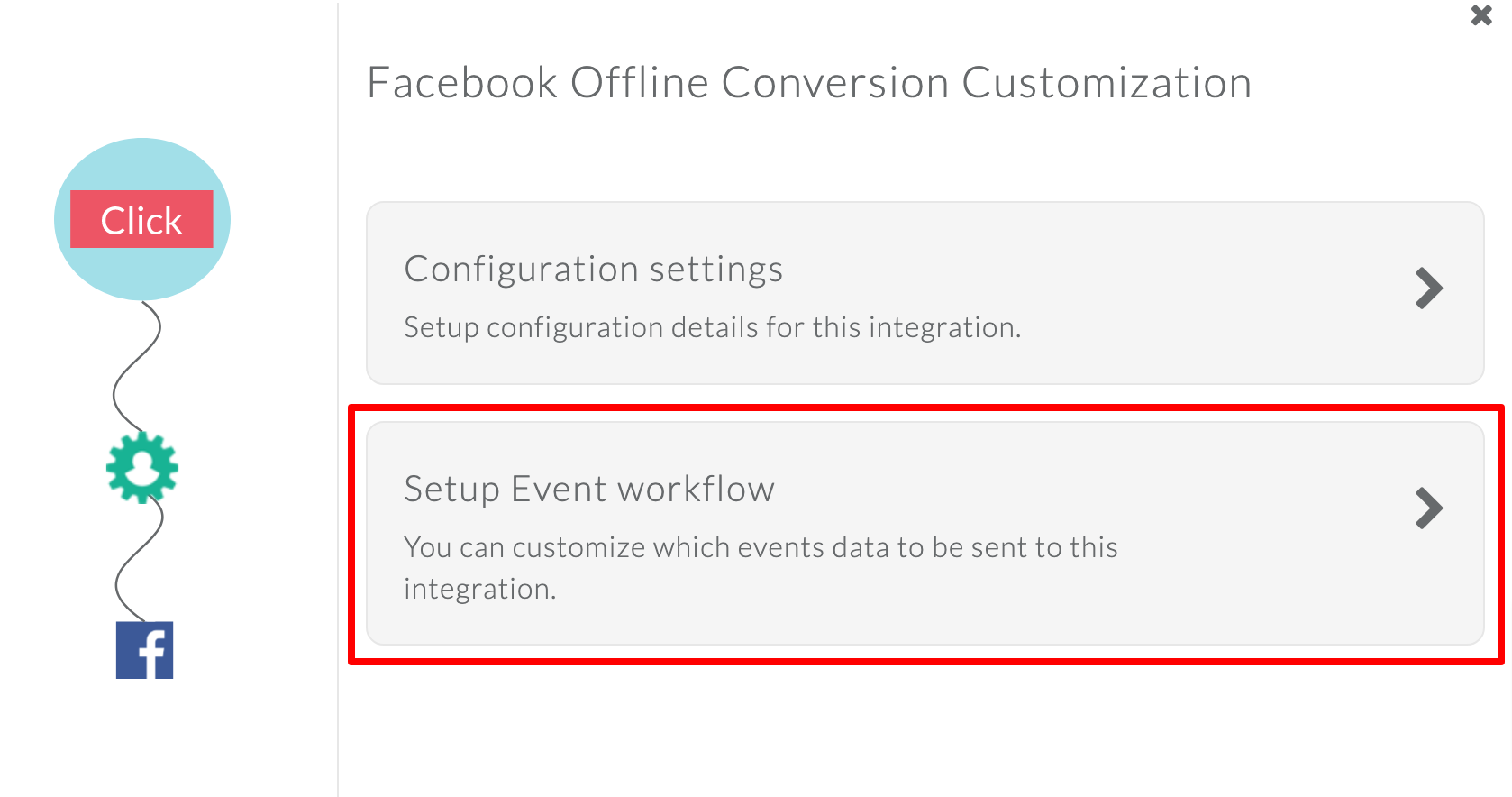Screen dimensions: 1512x797
Task: Click the person silhouette inside the gear
Action: [142, 467]
